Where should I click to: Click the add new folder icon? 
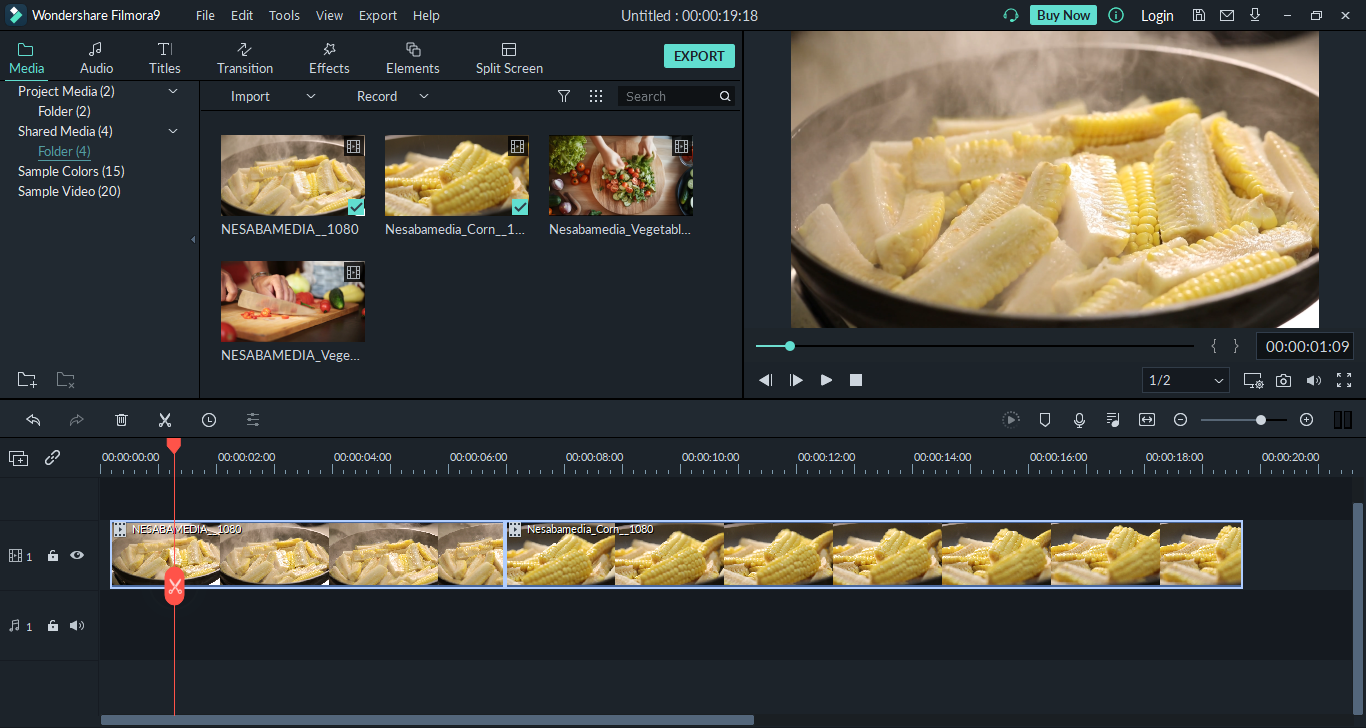pos(27,380)
